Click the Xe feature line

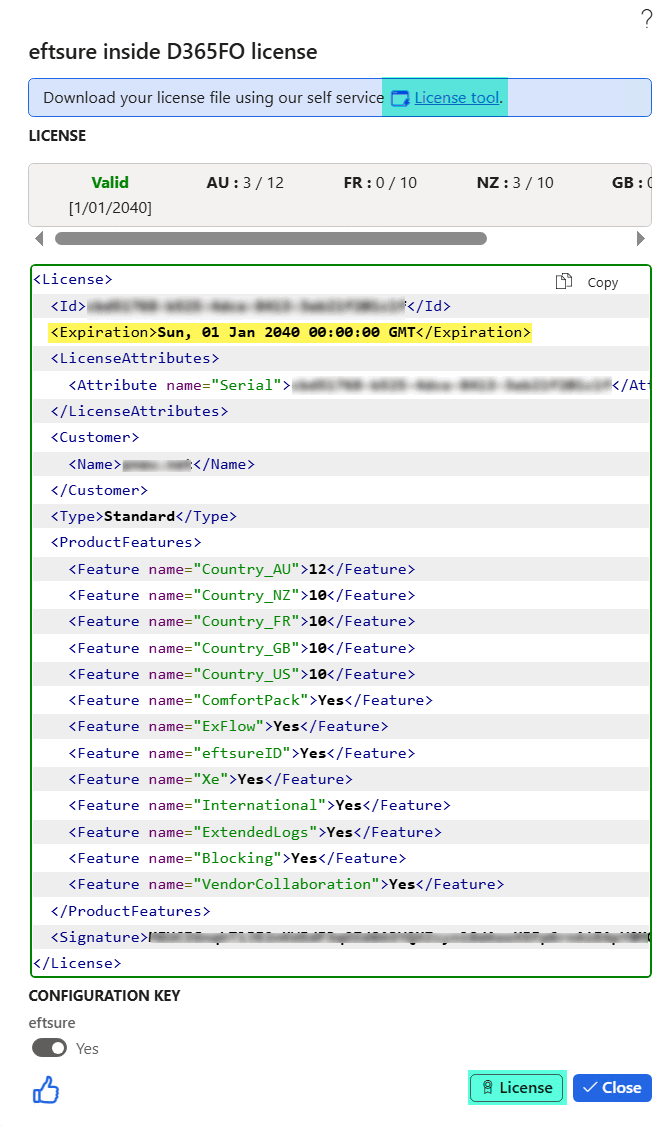click(x=210, y=779)
